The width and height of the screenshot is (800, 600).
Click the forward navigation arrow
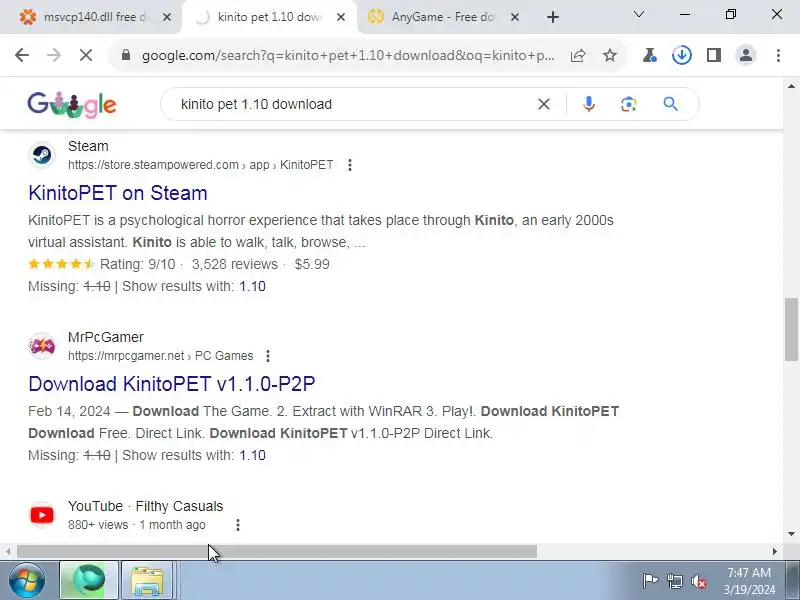click(54, 55)
